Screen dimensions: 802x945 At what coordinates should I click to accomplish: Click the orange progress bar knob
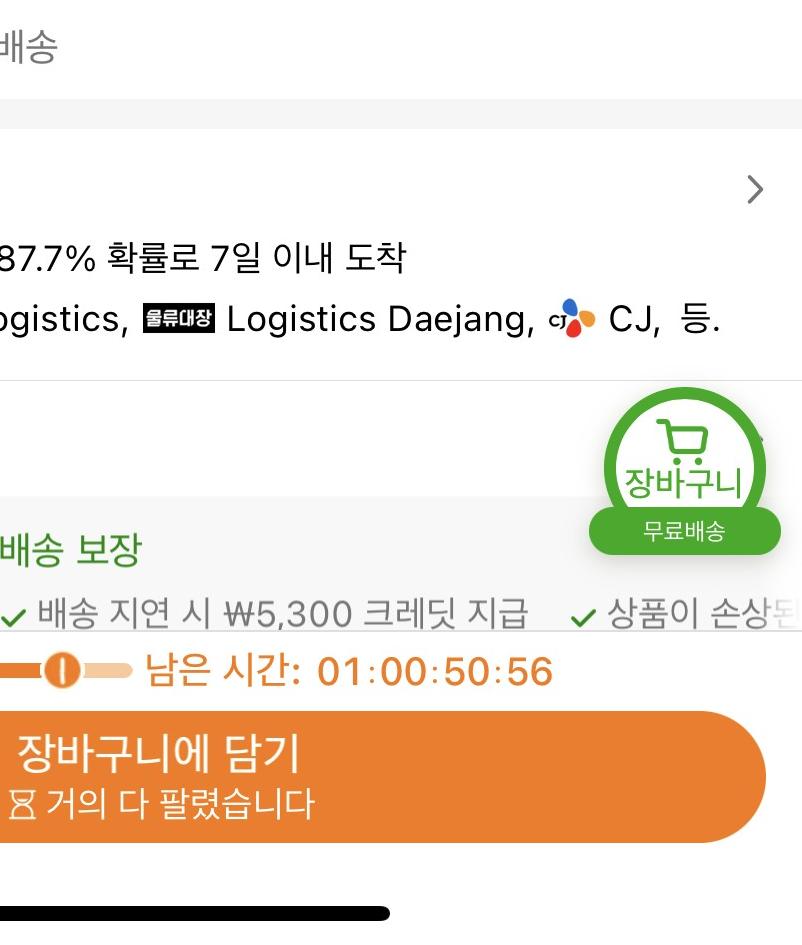[x=61, y=671]
